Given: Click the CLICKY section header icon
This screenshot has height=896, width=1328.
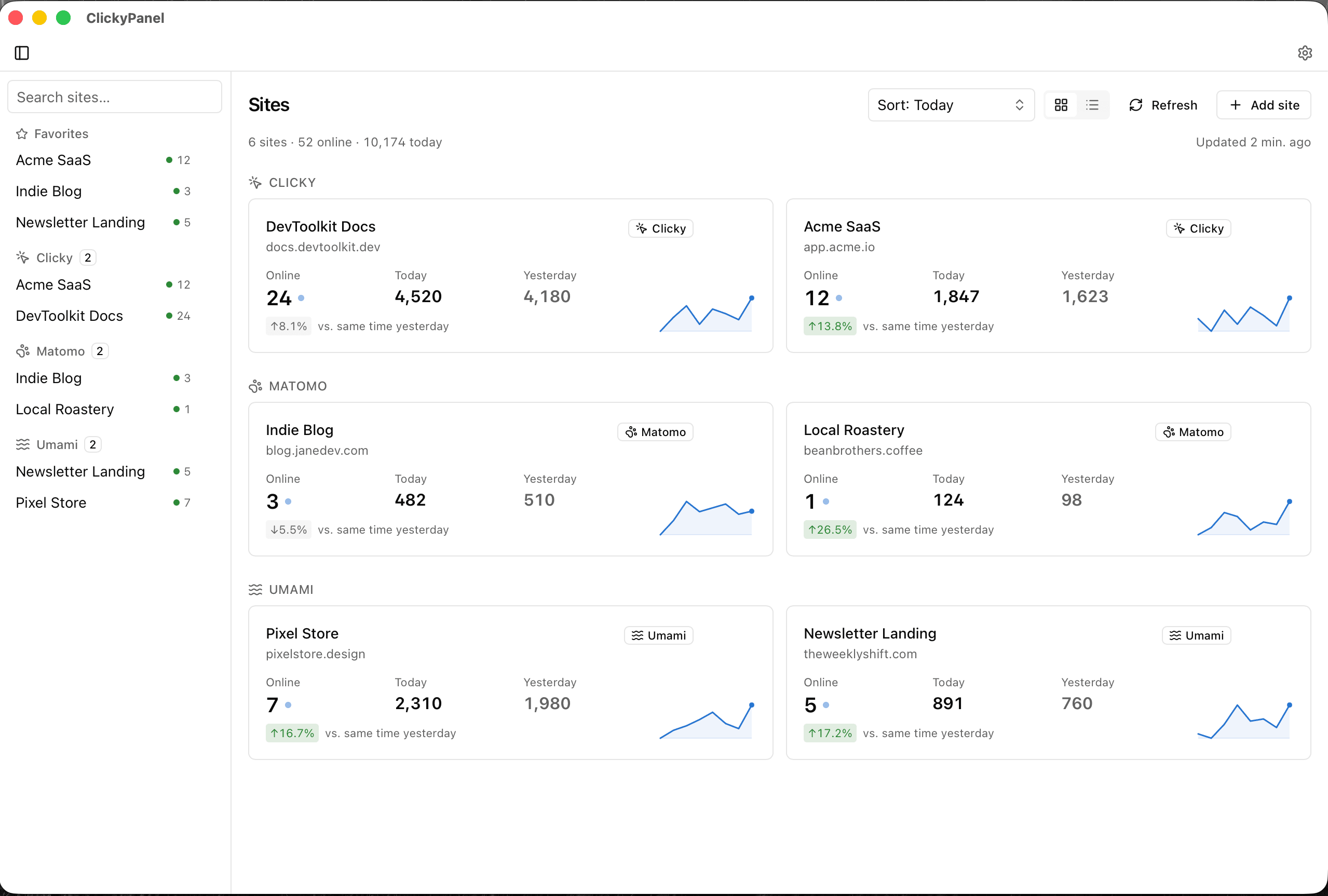Looking at the screenshot, I should (x=255, y=183).
